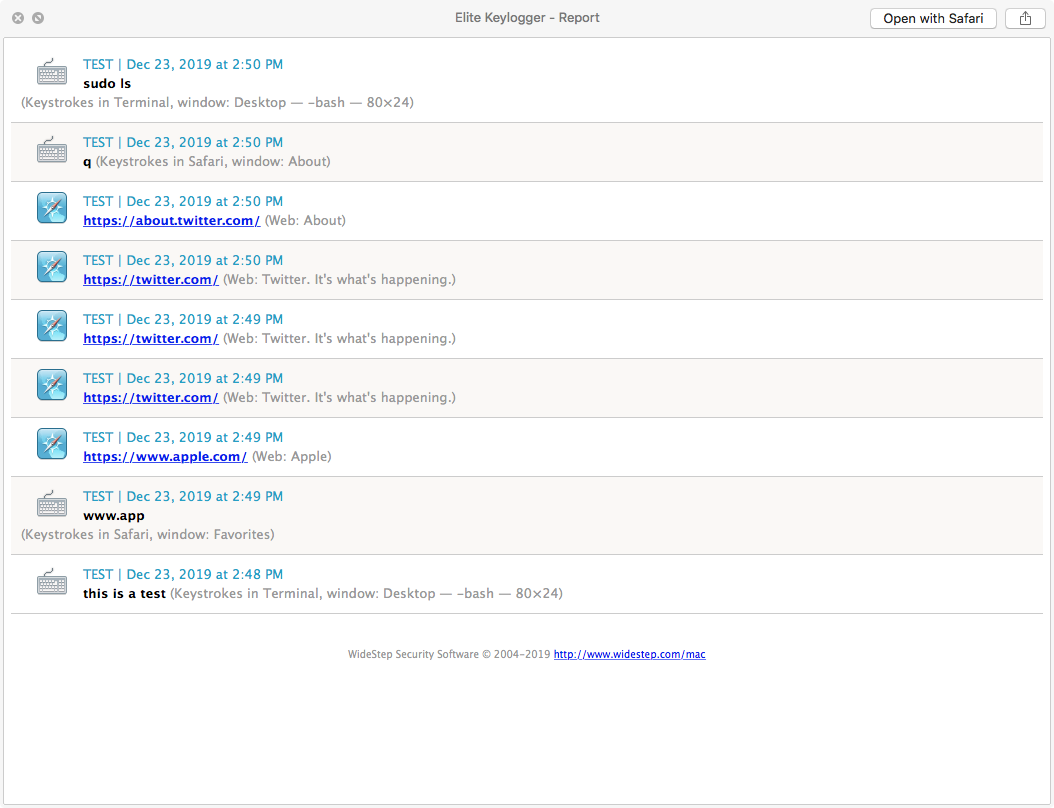The height and width of the screenshot is (808, 1054).
Task: Click the Safari icon beside about.twitter.com entry
Action: [x=52, y=208]
